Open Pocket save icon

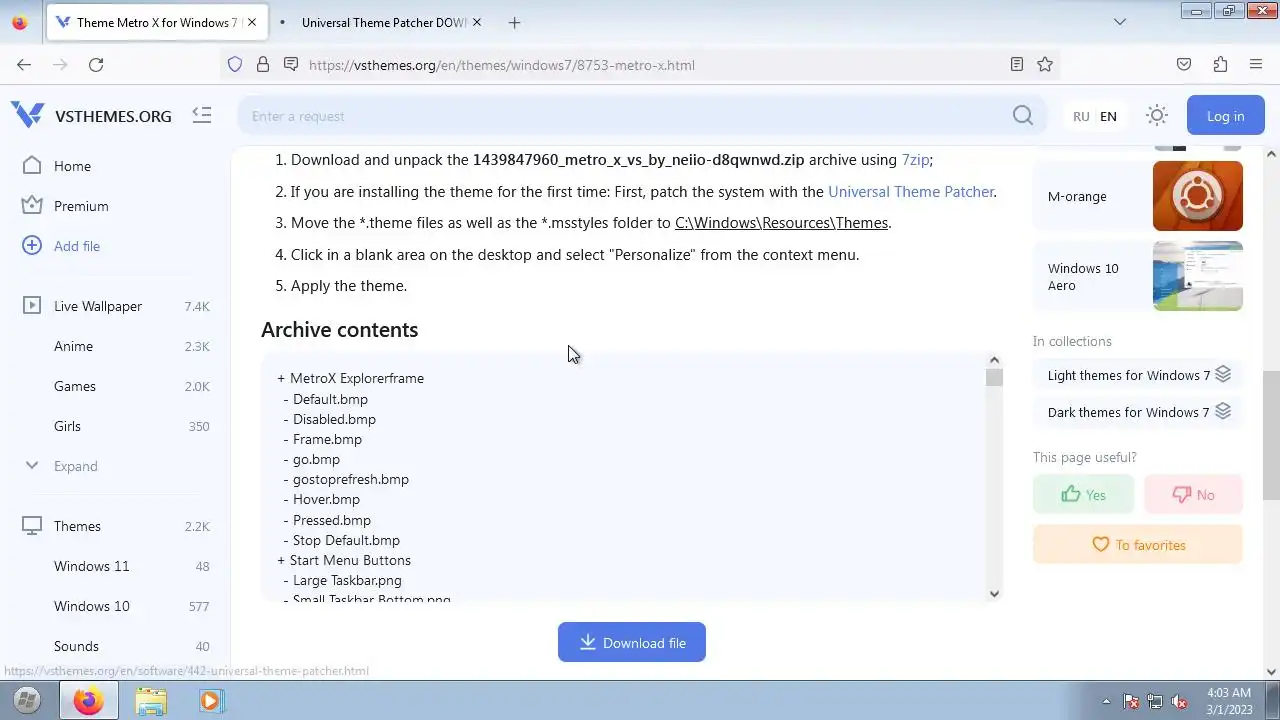pos(1184,65)
